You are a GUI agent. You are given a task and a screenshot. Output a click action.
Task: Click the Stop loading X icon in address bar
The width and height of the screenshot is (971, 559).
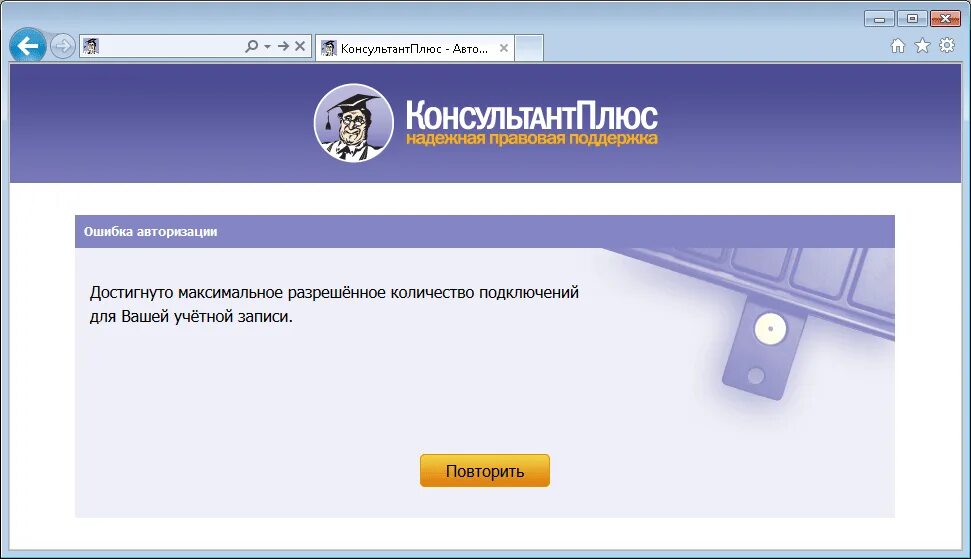(x=300, y=46)
